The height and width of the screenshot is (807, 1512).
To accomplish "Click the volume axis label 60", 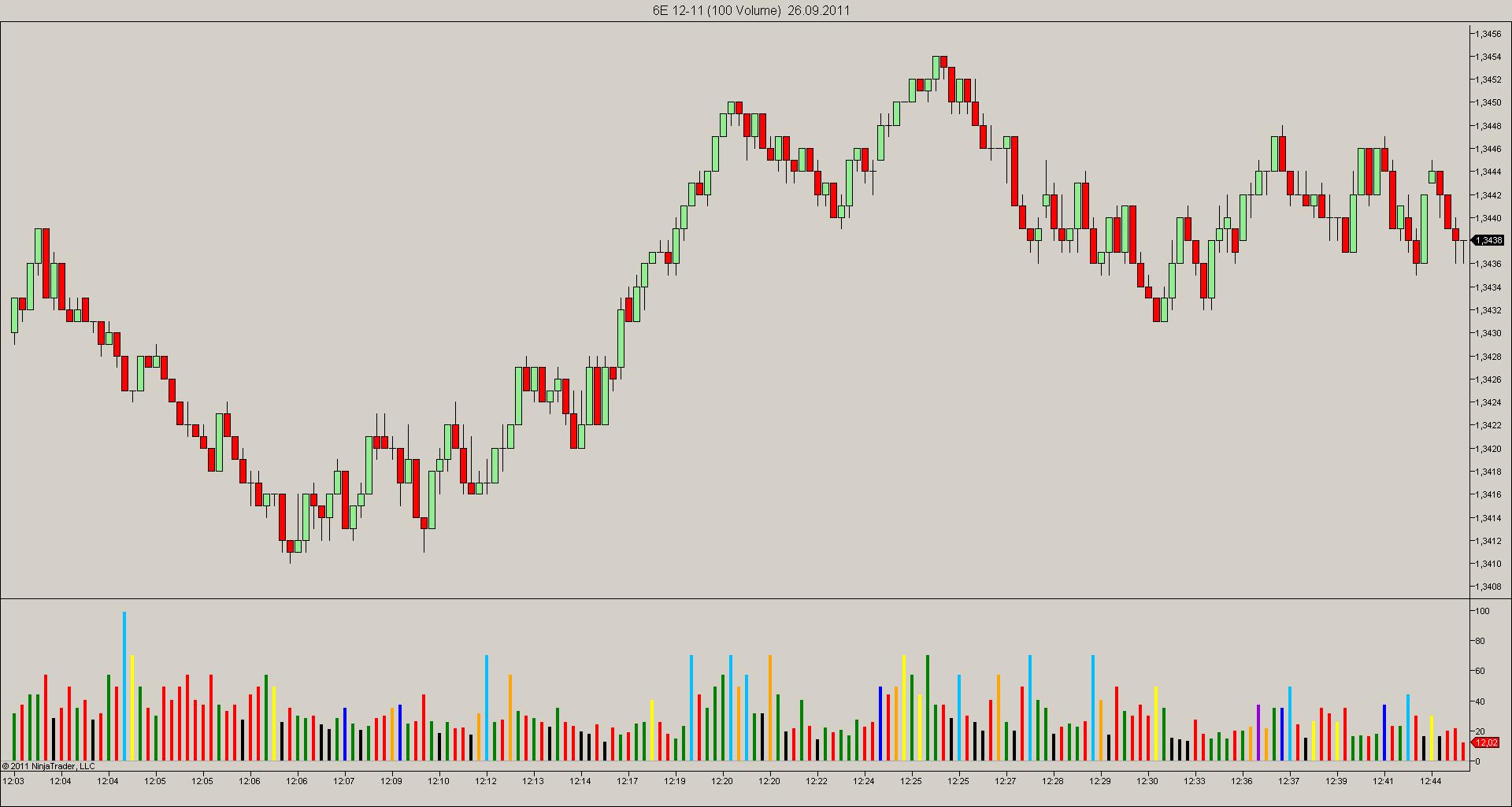I will point(1480,671).
